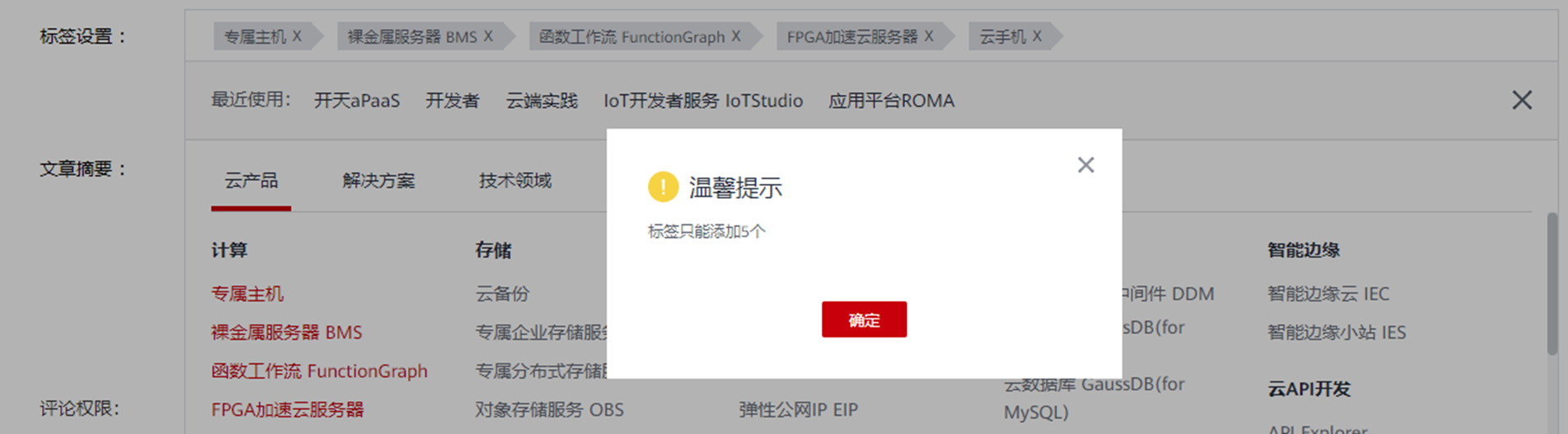Switch to the 解决方案 tab
This screenshot has height=434, width=1568.
point(378,181)
